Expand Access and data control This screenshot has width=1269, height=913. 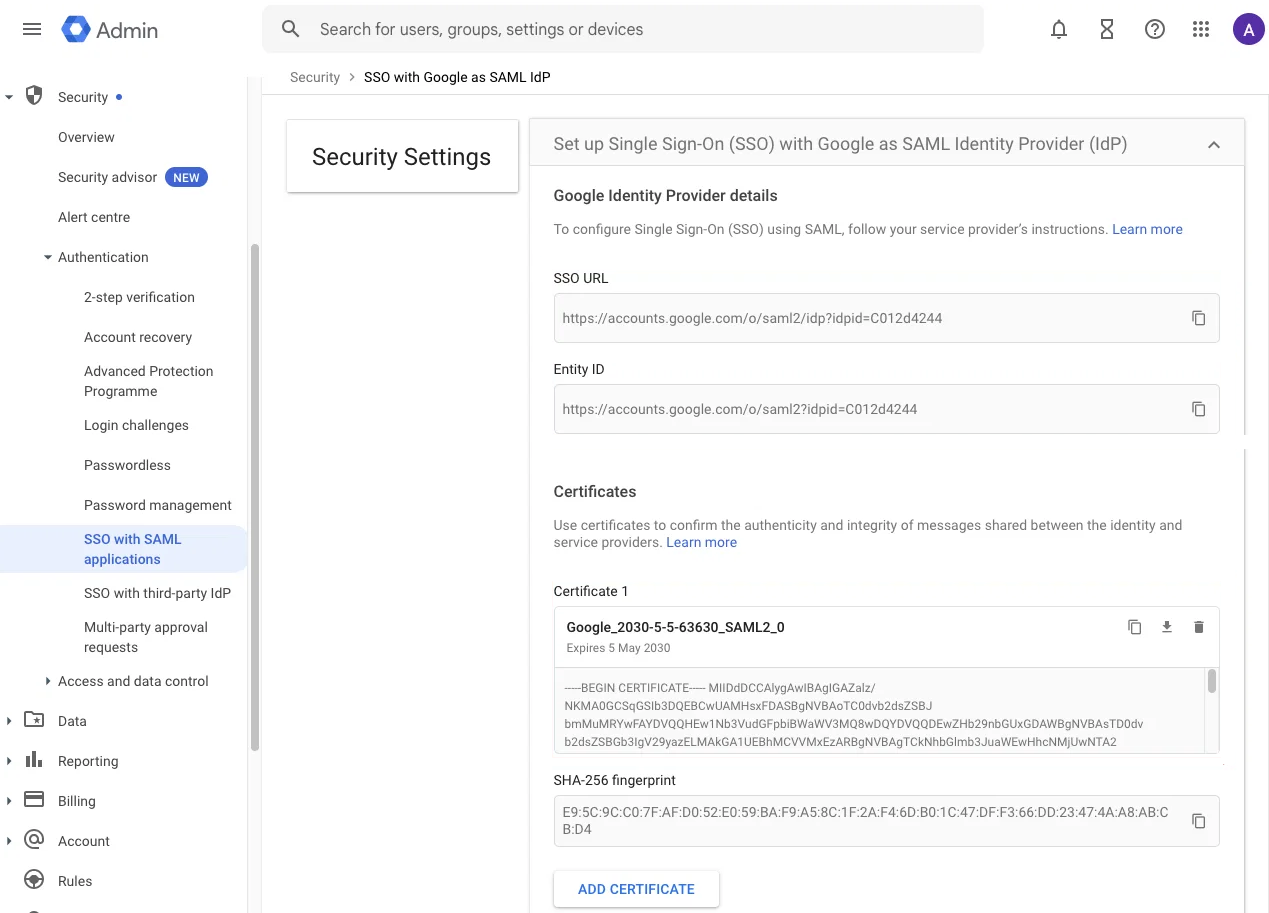(x=47, y=681)
